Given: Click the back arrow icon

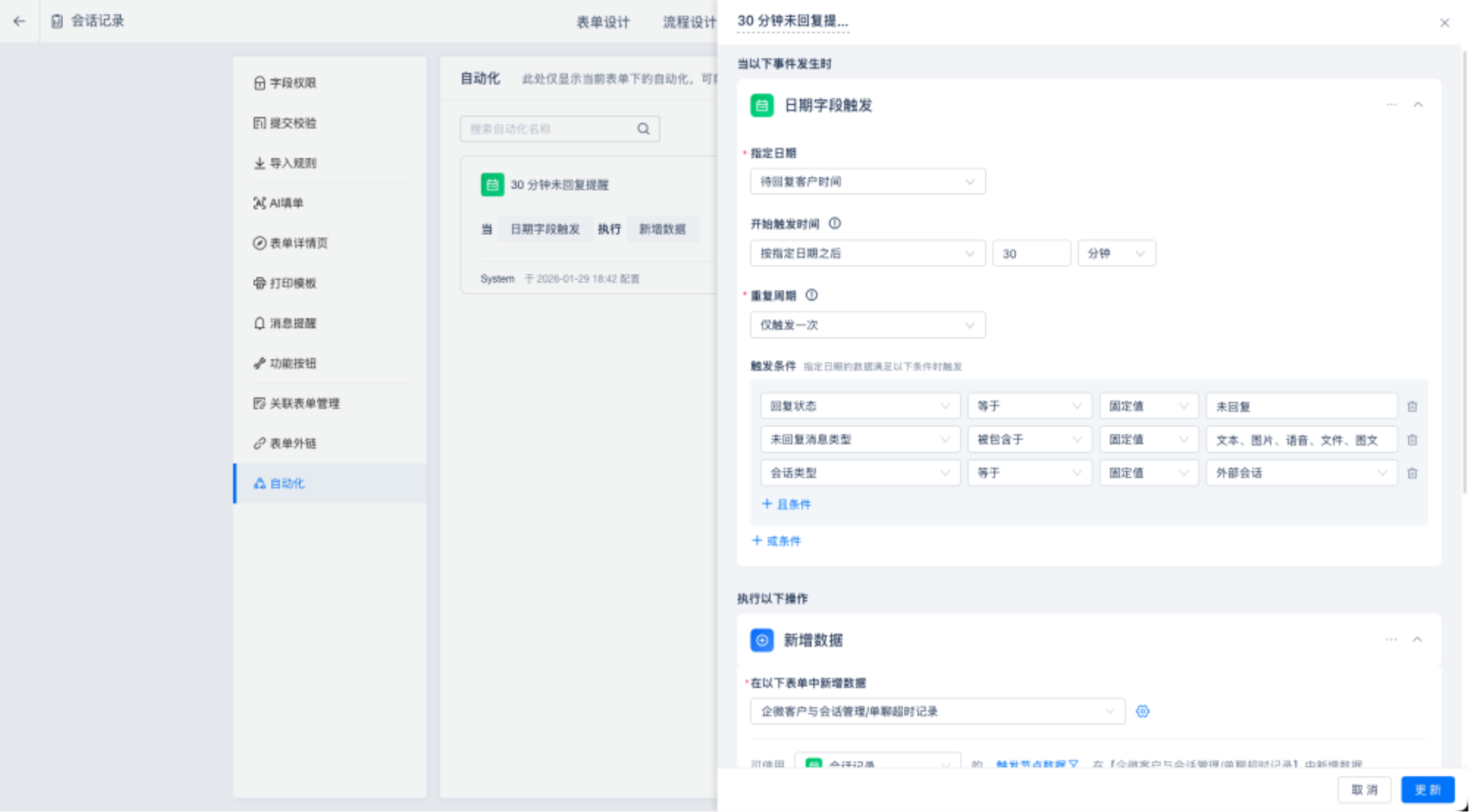Looking at the screenshot, I should click(20, 21).
